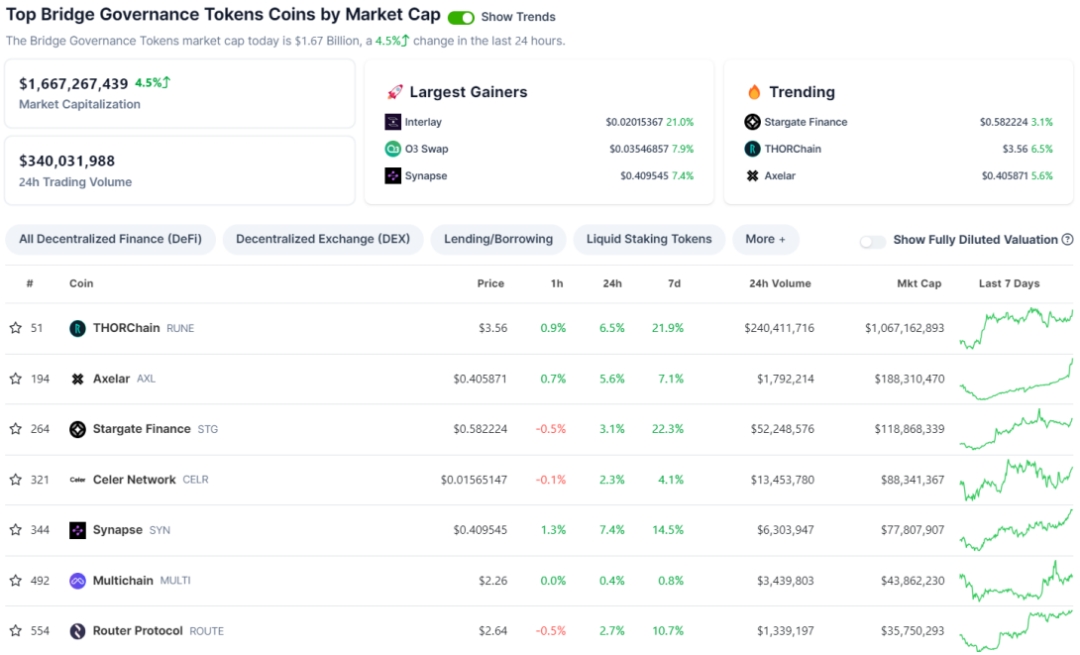Click the O3 Swap icon in gainers
1080x655 pixels.
(393, 149)
